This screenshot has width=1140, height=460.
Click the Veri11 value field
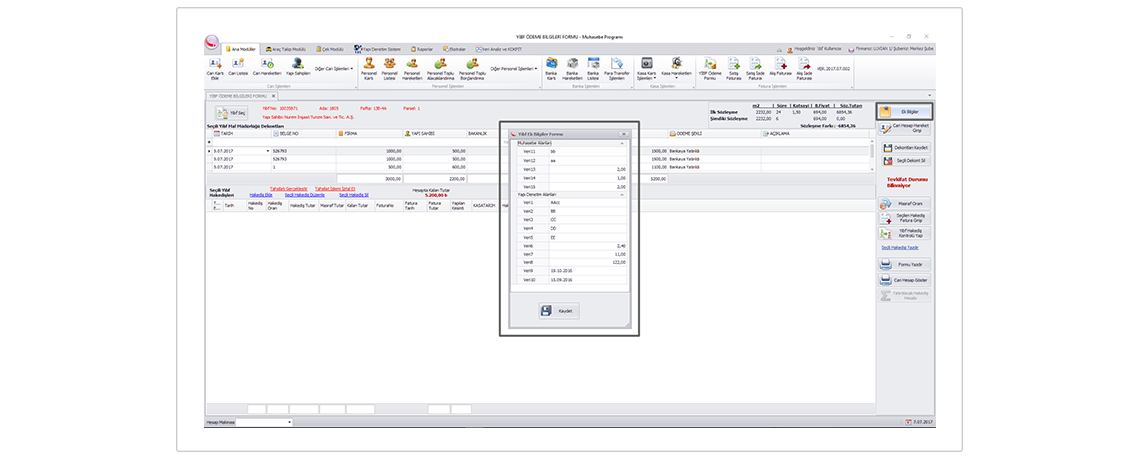586,151
